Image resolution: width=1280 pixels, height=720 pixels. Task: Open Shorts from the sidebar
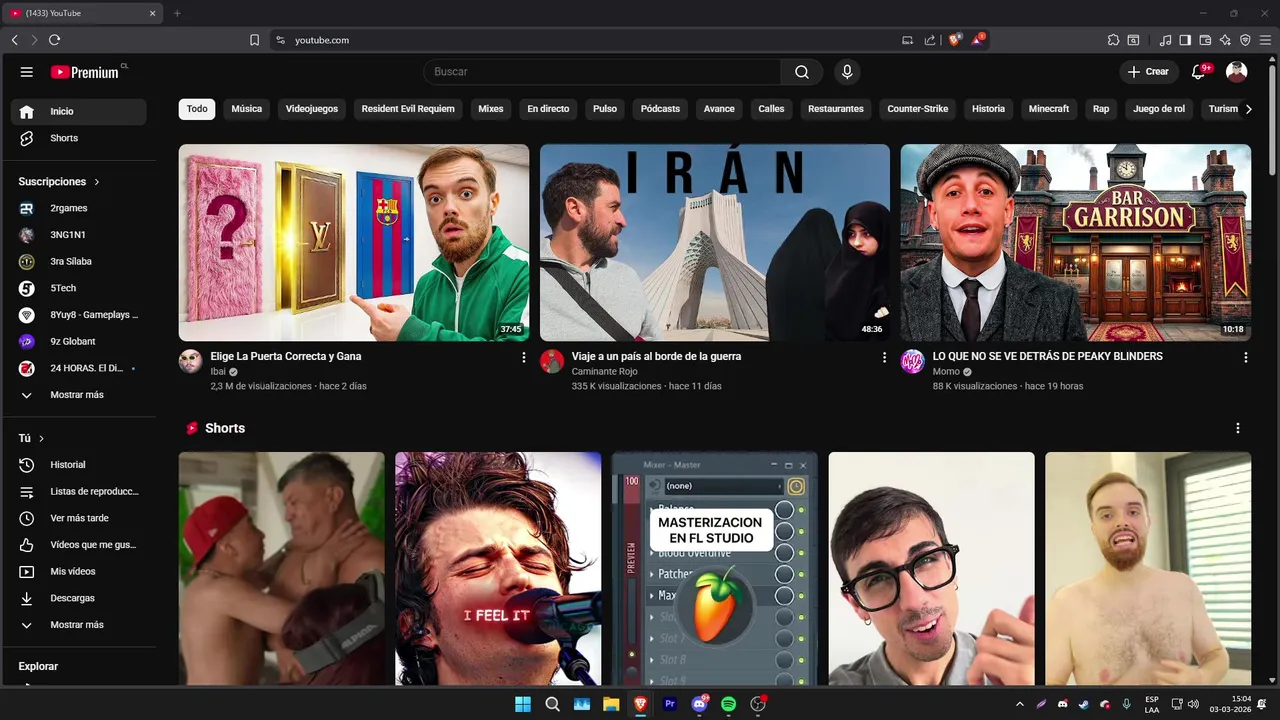(x=78, y=138)
